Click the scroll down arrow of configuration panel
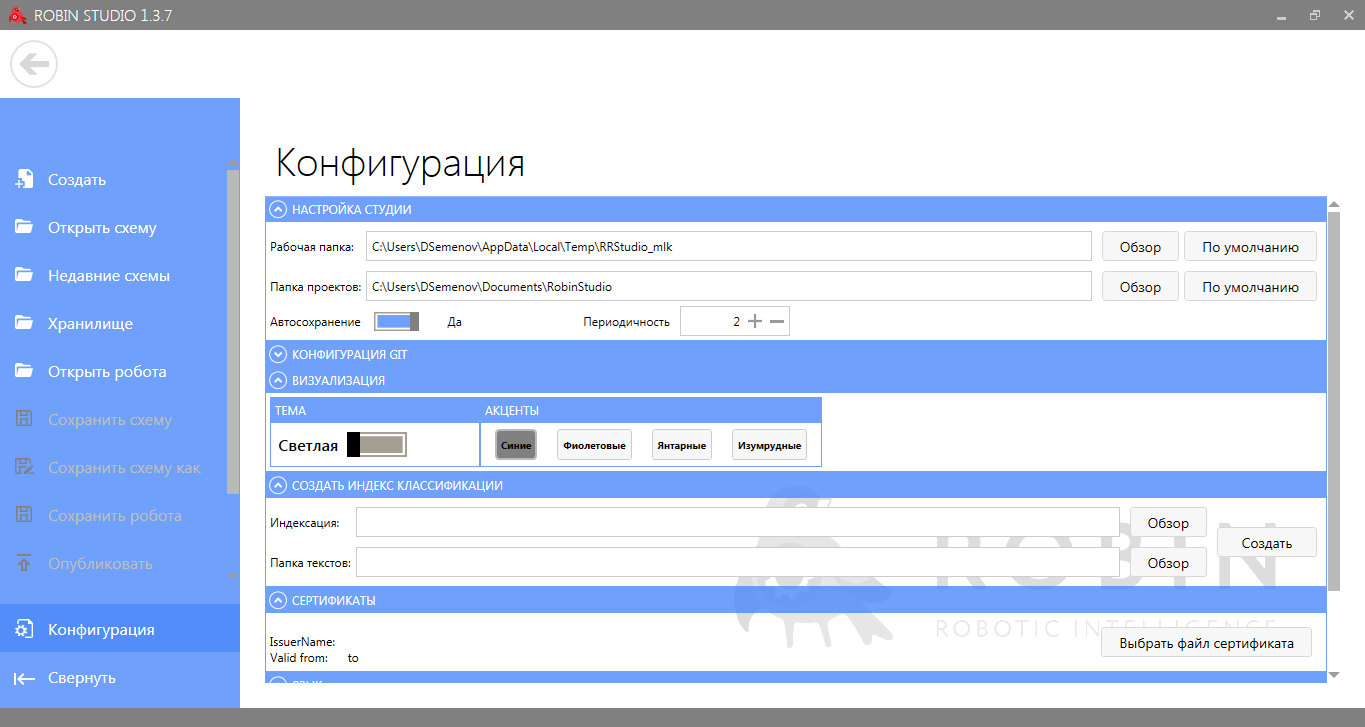This screenshot has width=1365, height=727. 1333,676
